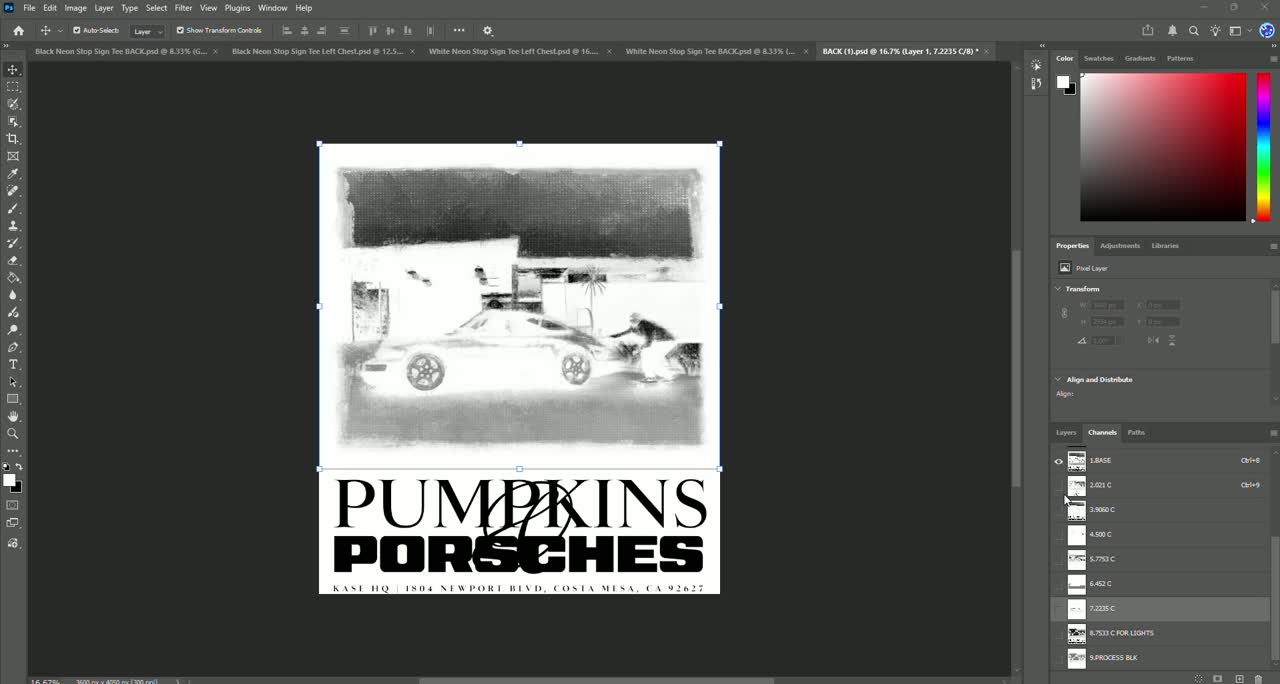
Task: Open Move tool preset picker arrow
Action: [x=60, y=31]
